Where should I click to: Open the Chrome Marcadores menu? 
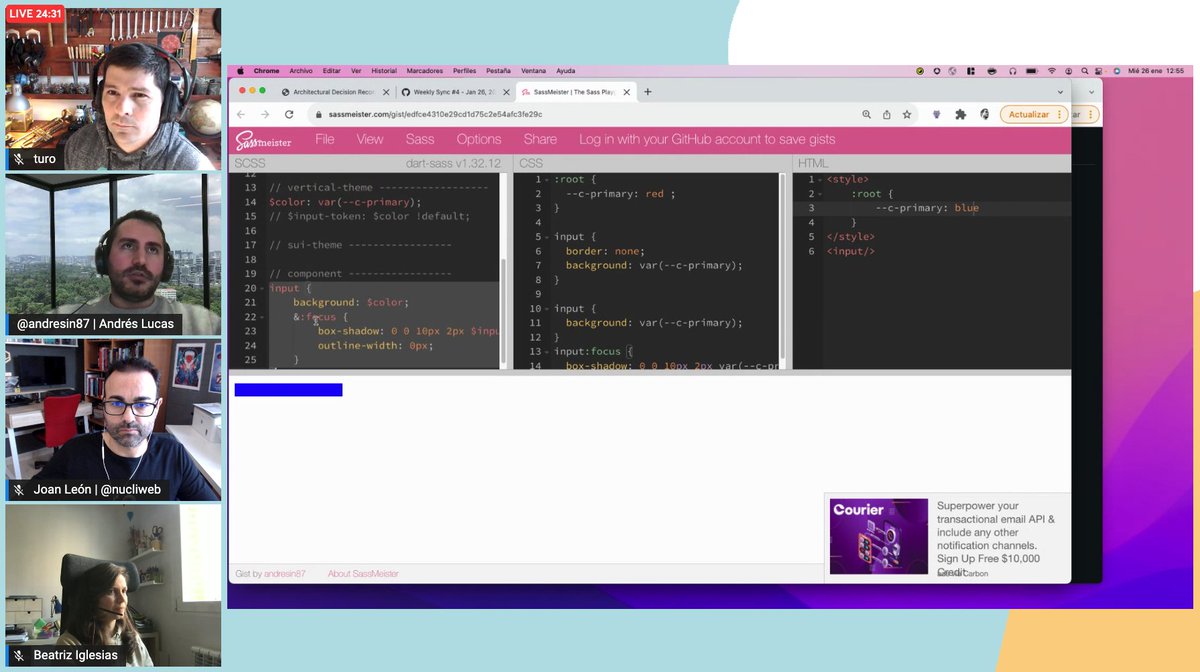424,71
